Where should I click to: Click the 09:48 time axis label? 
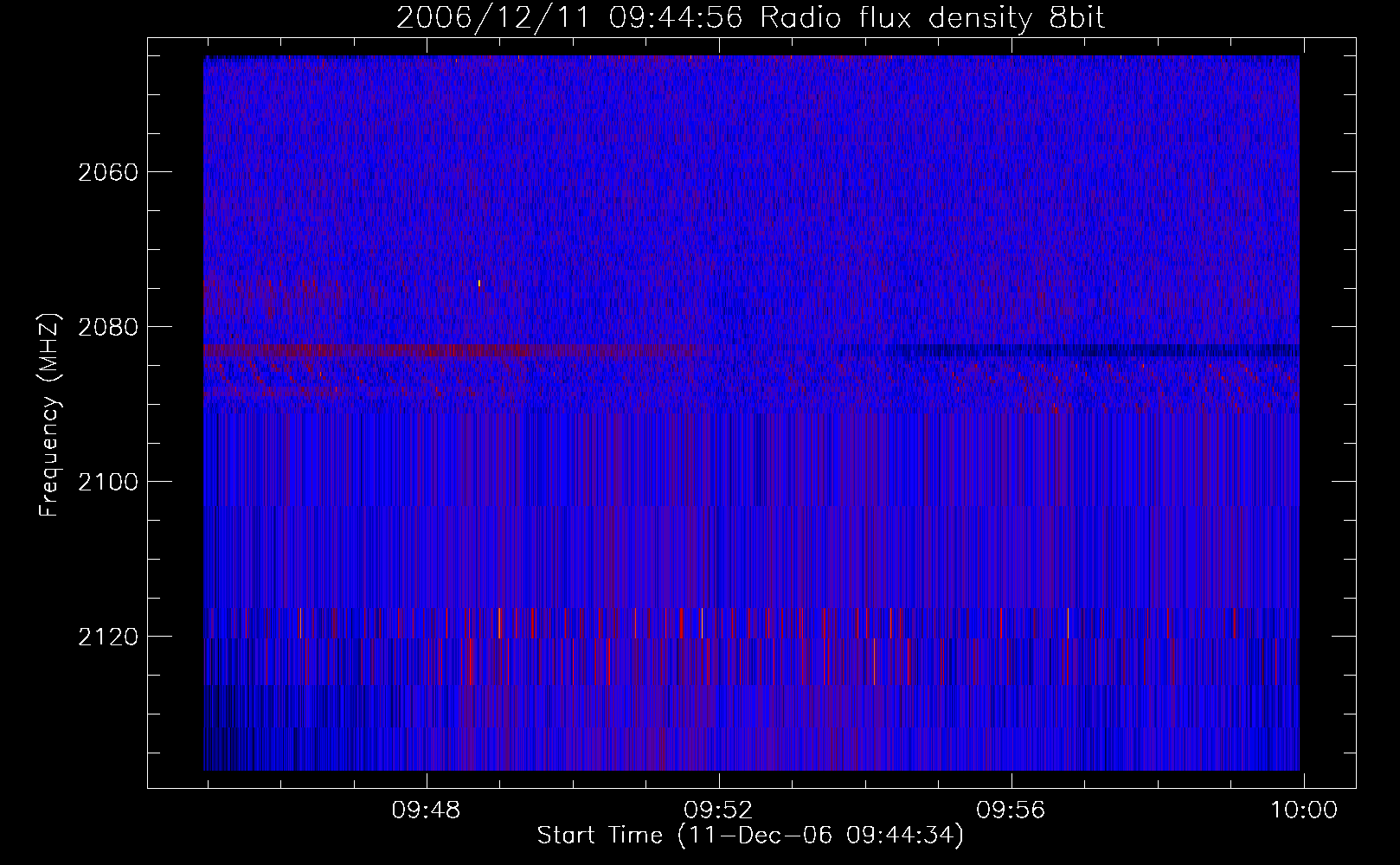427,811
